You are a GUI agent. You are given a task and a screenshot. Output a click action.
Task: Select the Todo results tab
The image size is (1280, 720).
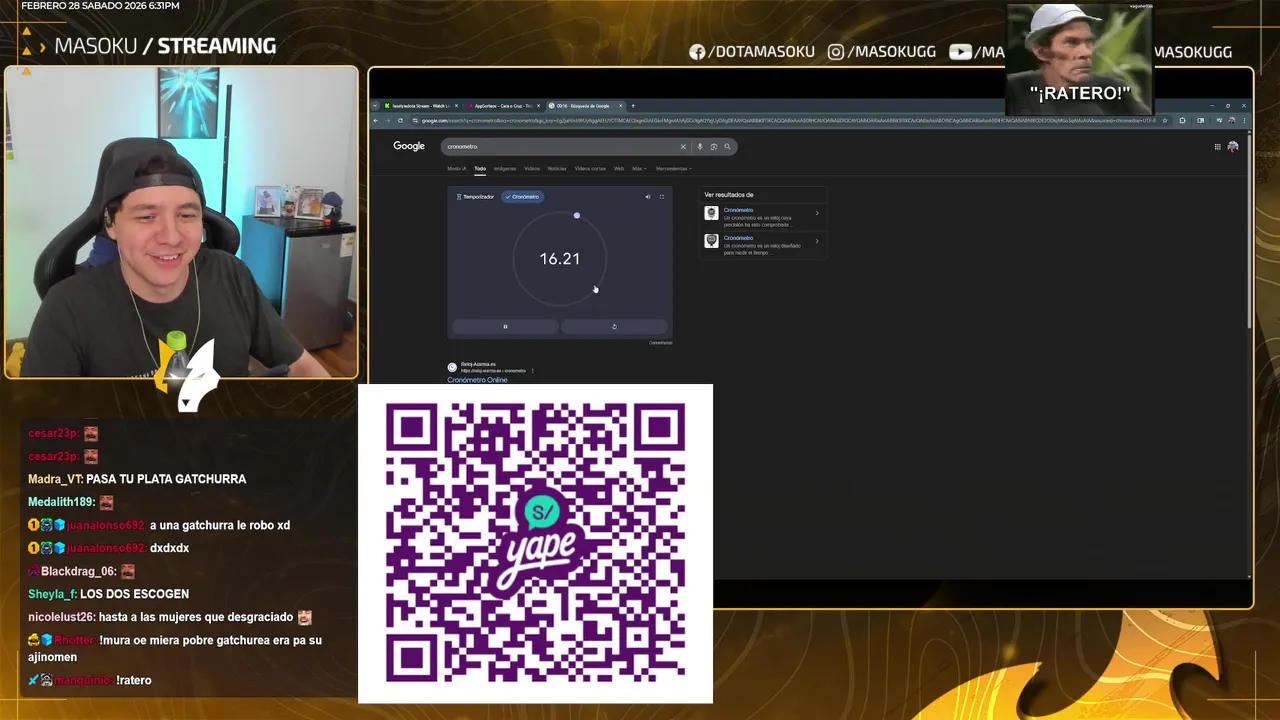[x=480, y=169]
